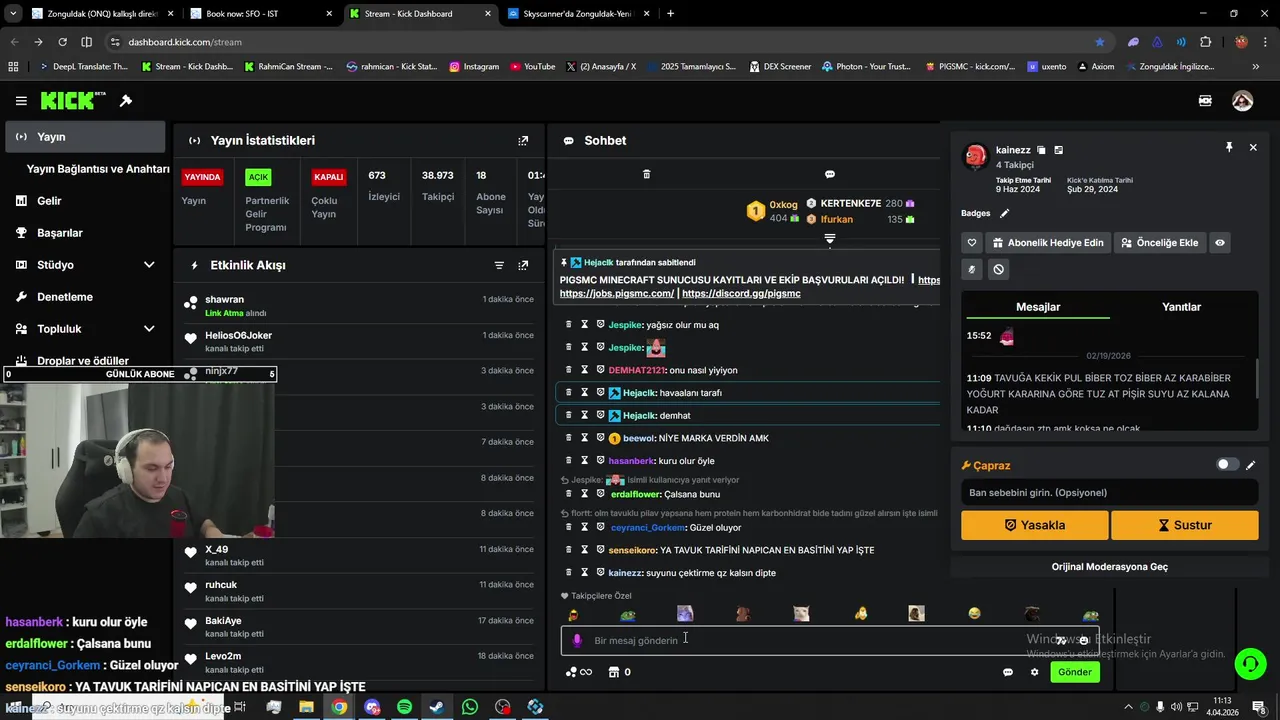Viewport: 1280px width, 720px height.
Task: Bookmark page with star in address bar
Action: coord(1100,42)
